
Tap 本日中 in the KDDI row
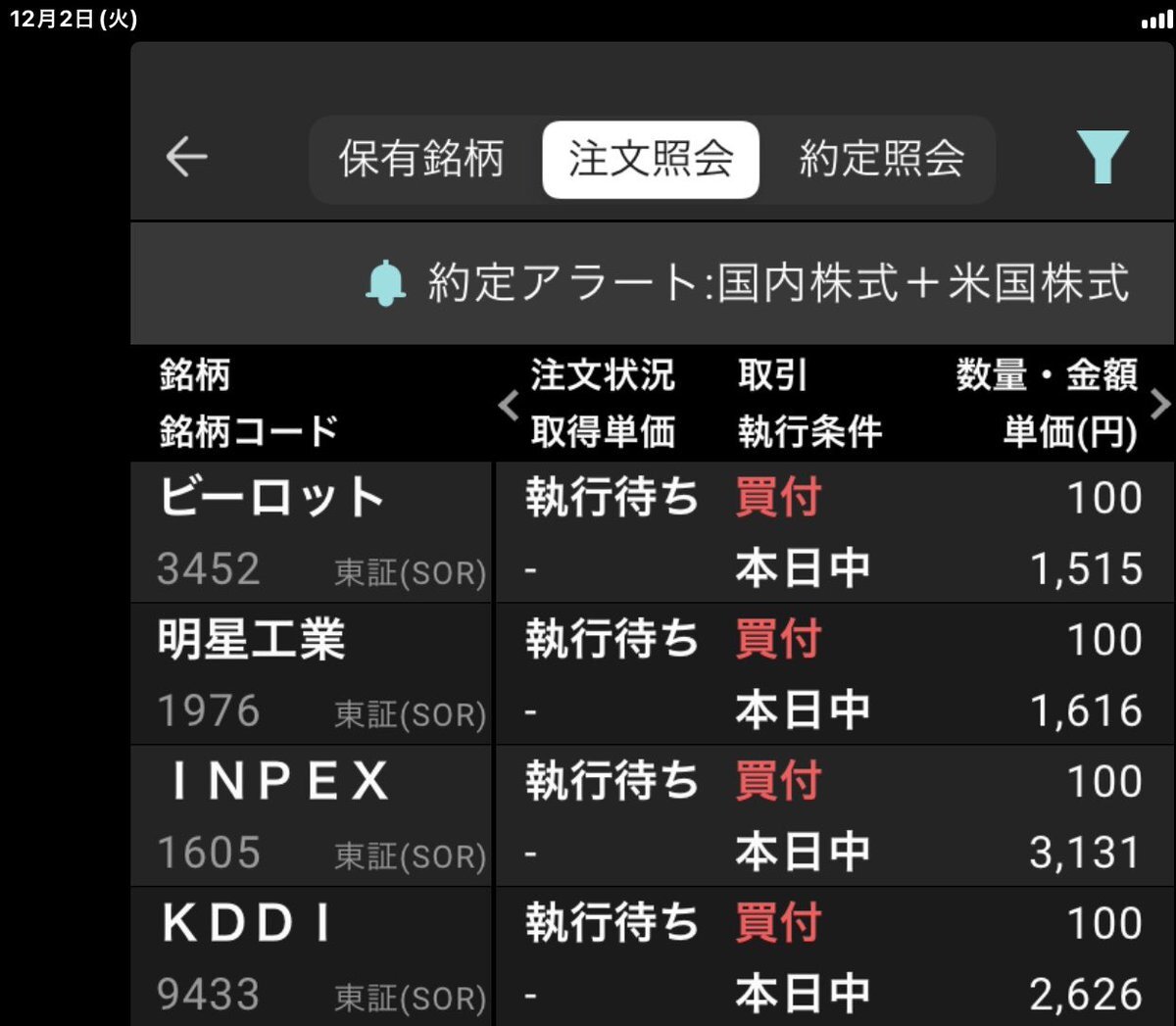tap(803, 996)
